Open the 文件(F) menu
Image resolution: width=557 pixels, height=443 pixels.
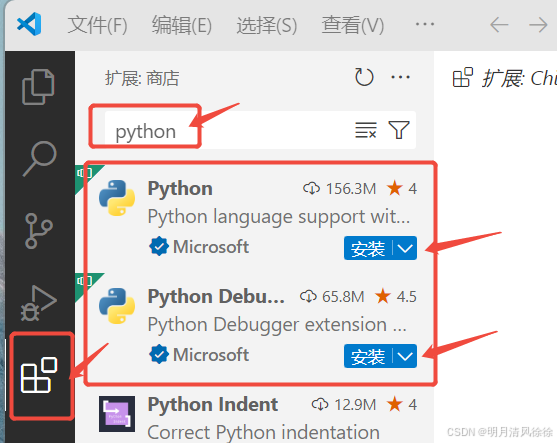point(97,25)
